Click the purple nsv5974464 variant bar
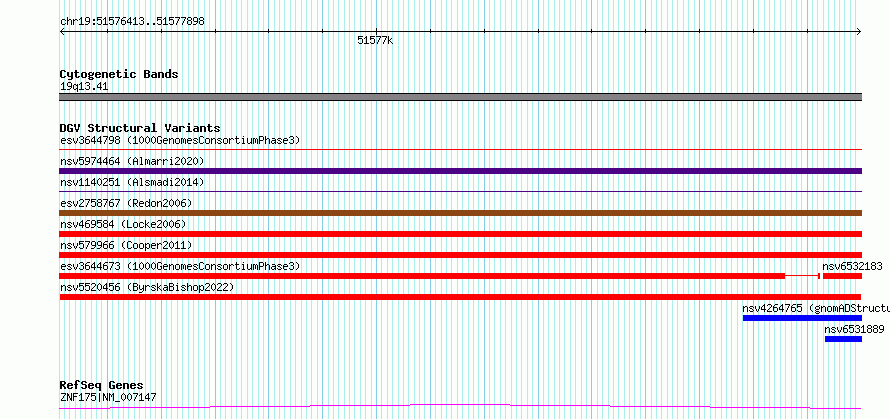The image size is (890, 419). click(460, 171)
